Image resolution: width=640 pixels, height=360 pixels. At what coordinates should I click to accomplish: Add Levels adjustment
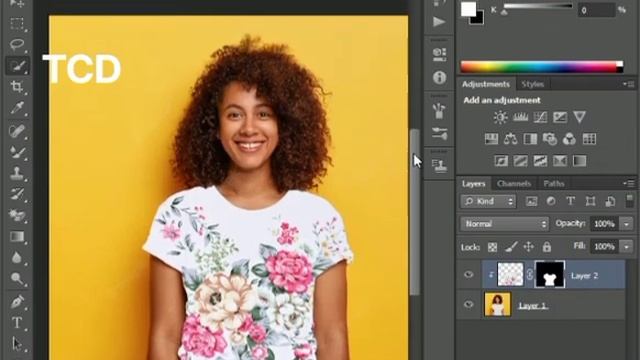click(520, 118)
